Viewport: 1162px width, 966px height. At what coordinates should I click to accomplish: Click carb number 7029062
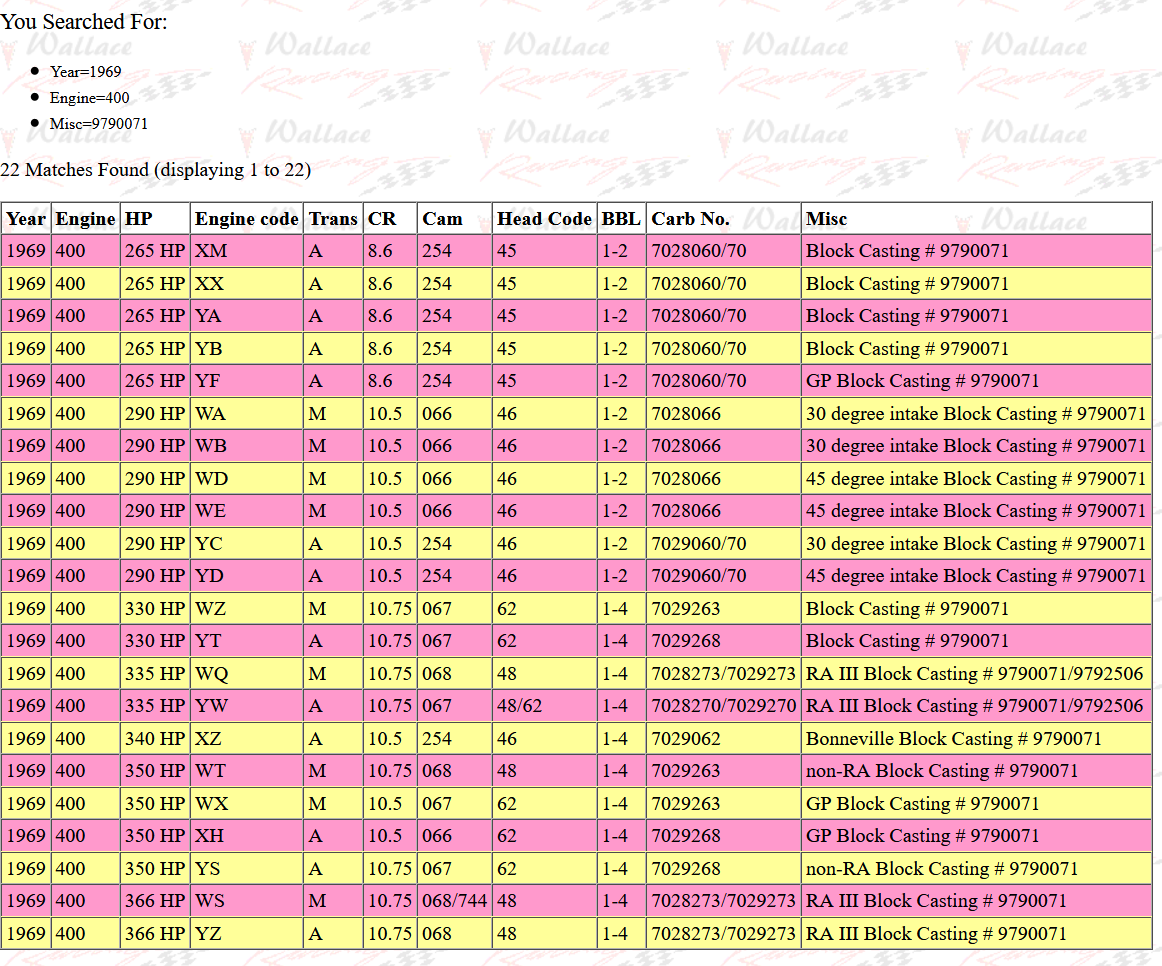pos(685,739)
